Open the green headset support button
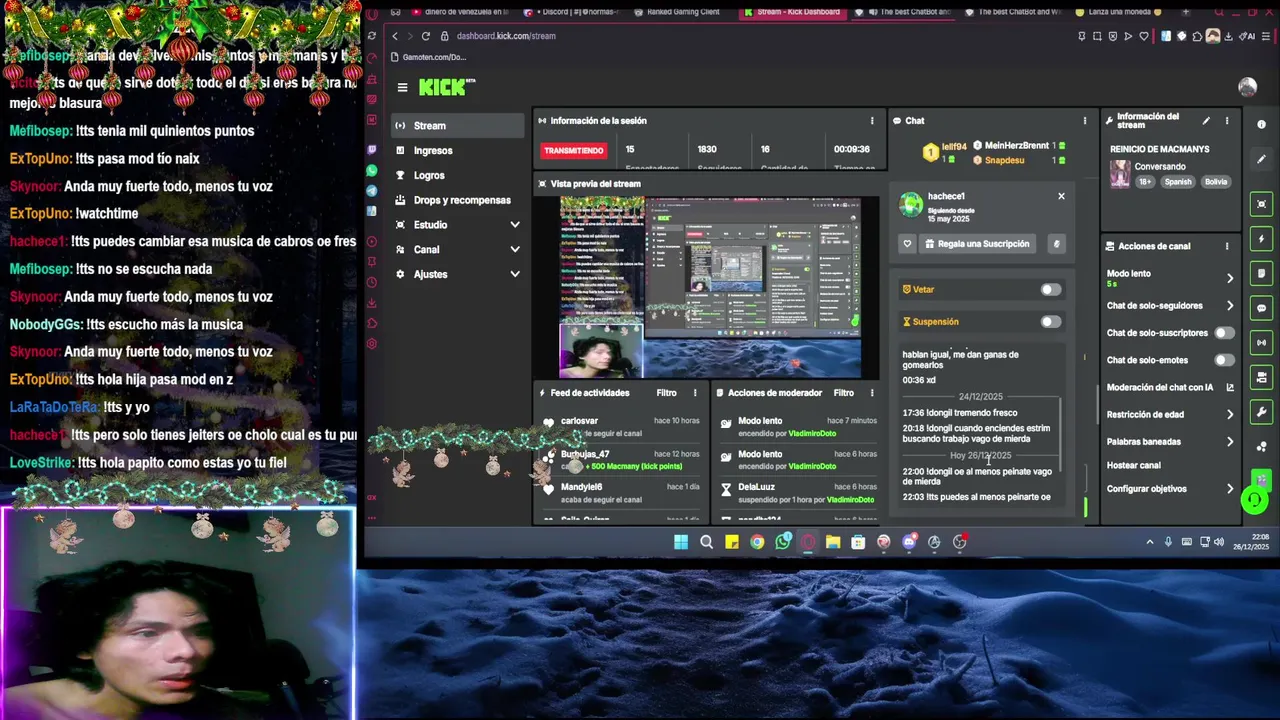This screenshot has height=720, width=1280. pyautogui.click(x=1254, y=499)
